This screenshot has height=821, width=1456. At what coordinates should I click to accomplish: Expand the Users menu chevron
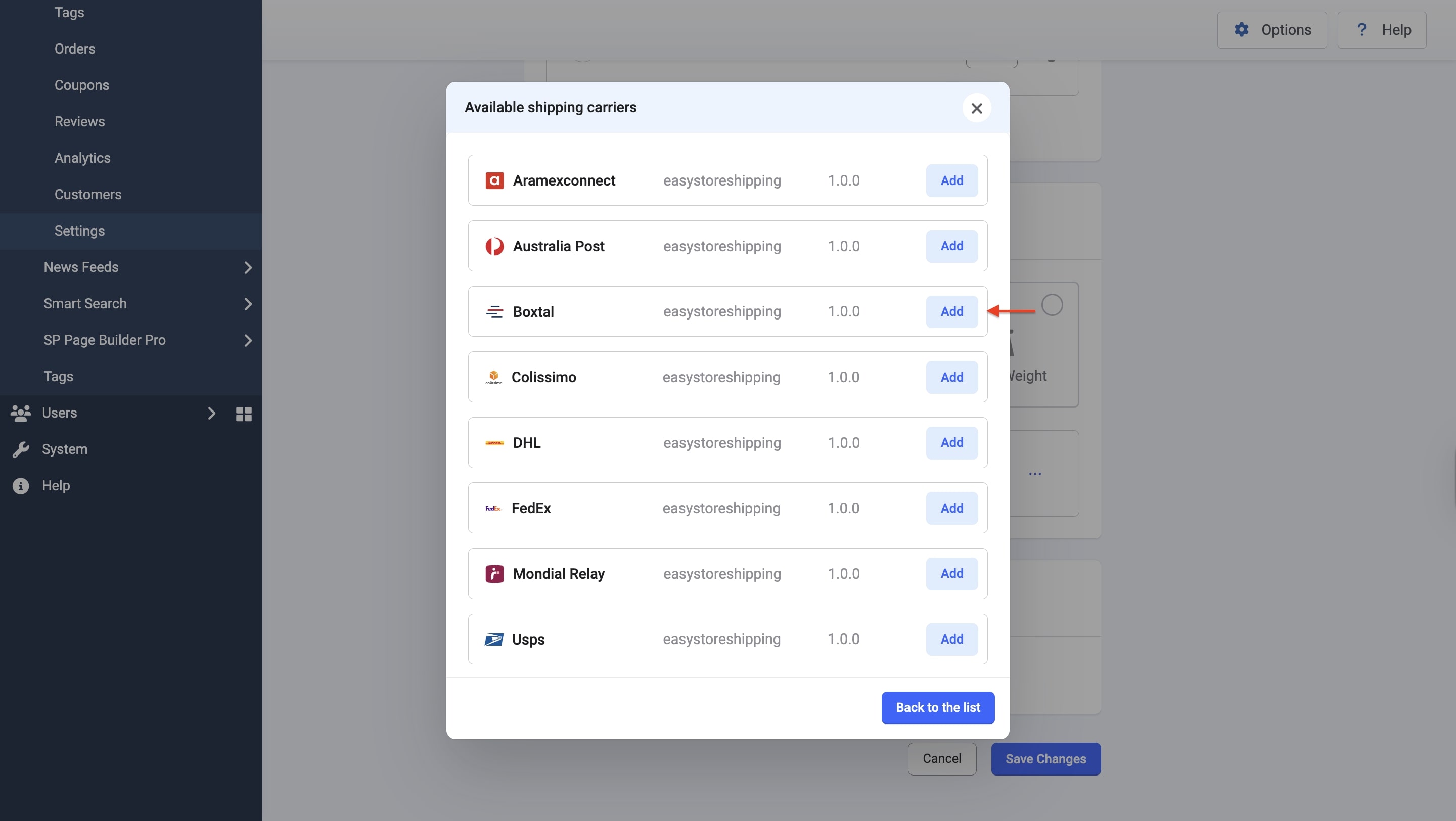[x=211, y=414]
